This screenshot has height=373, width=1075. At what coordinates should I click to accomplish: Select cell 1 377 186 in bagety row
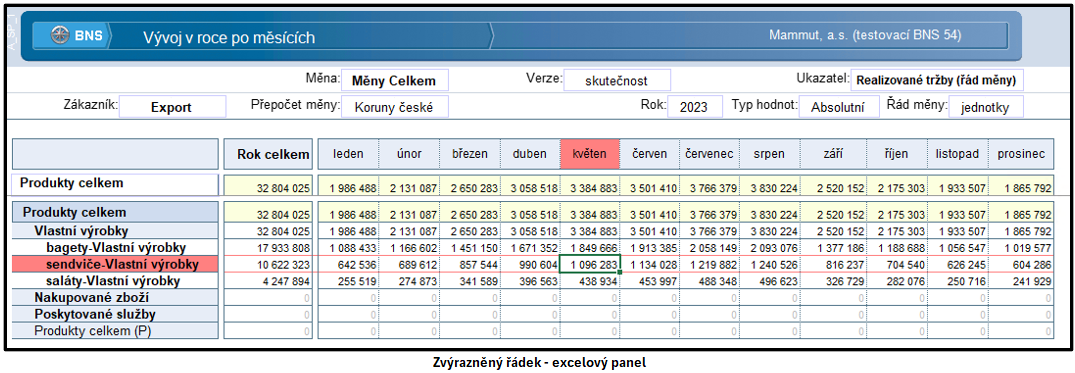tap(834, 247)
